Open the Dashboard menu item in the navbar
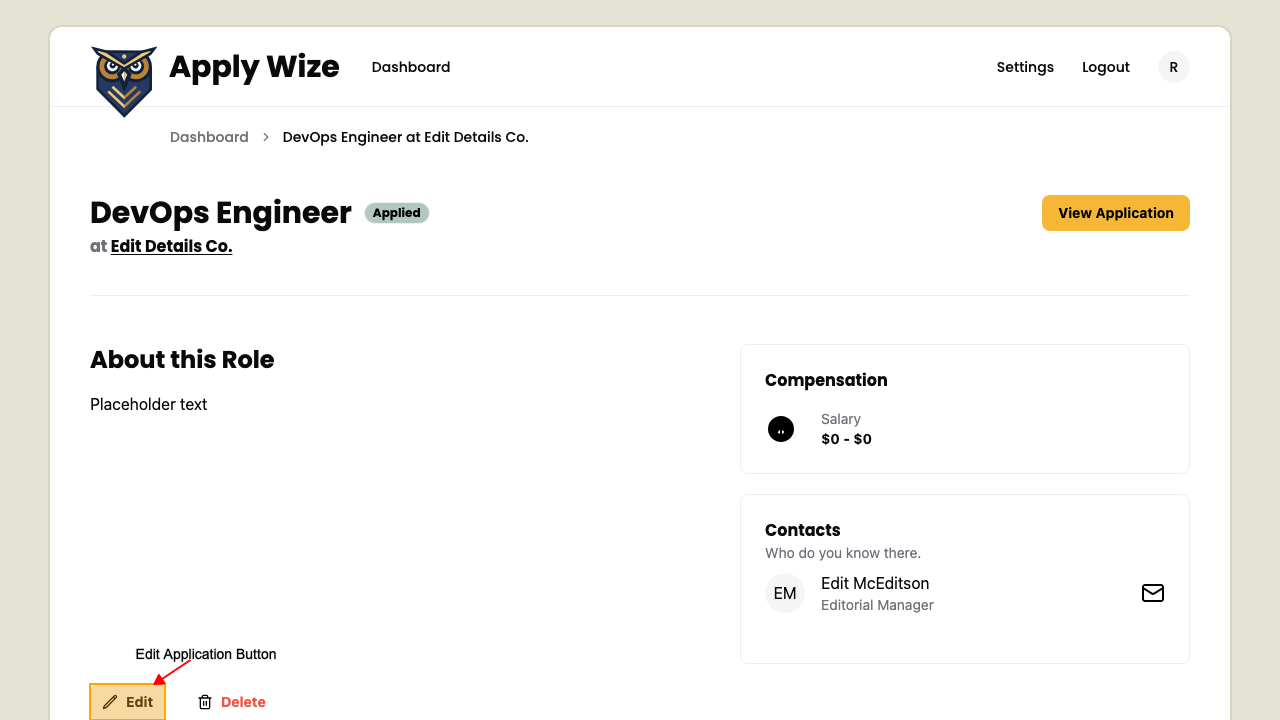 [x=410, y=67]
